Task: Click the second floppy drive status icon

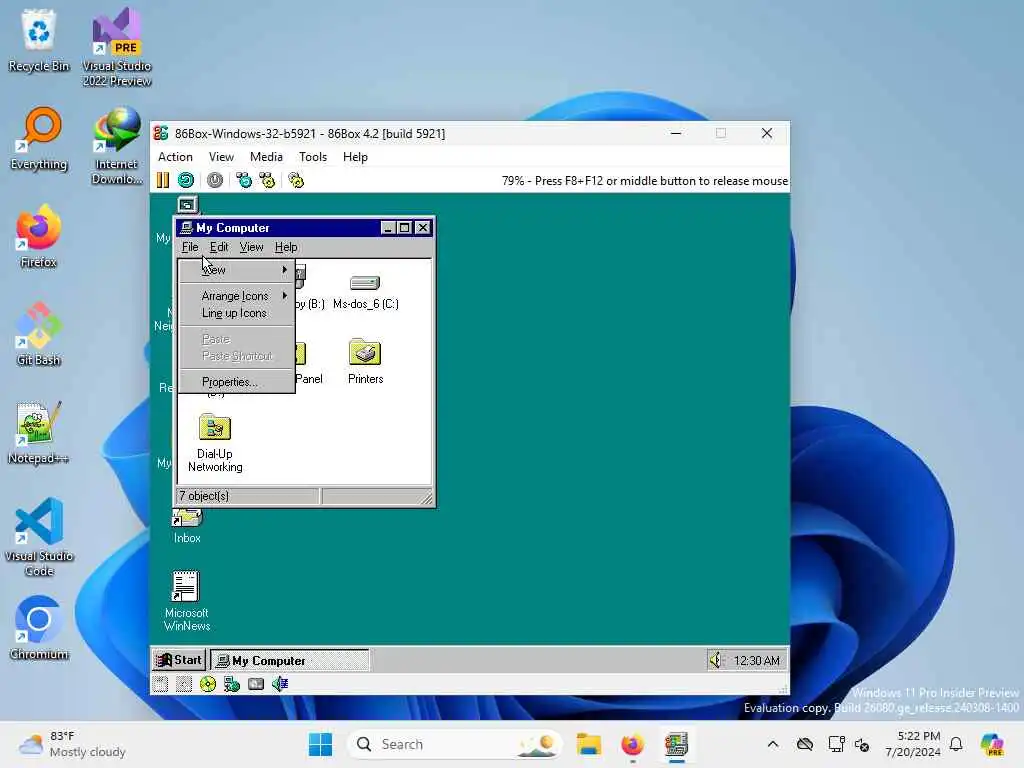Action: click(x=184, y=684)
